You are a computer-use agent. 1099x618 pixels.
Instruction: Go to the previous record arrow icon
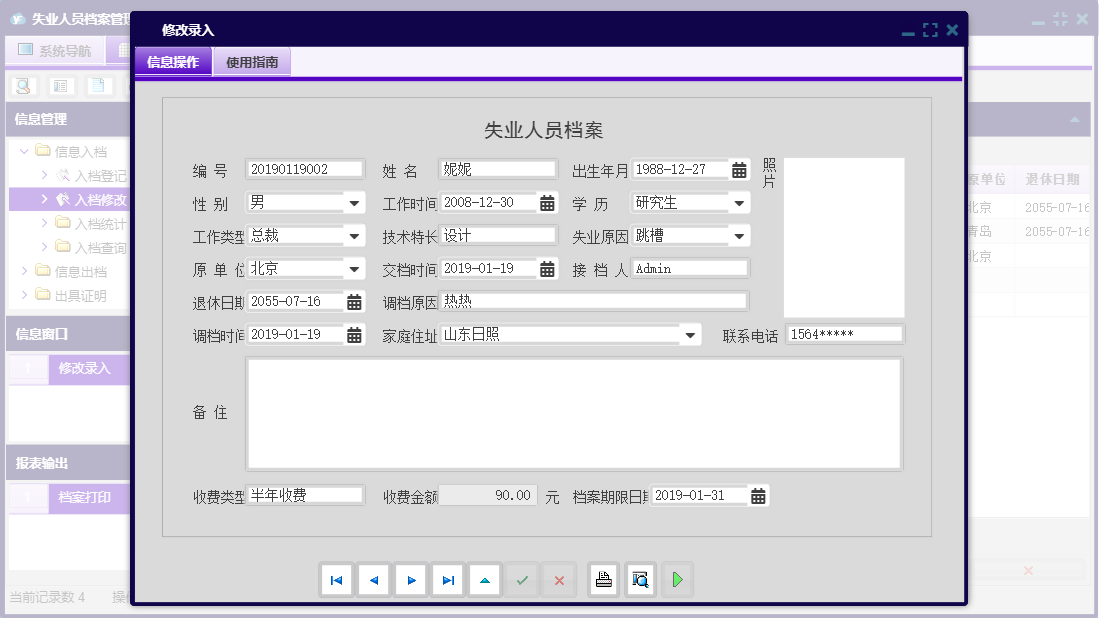point(374,579)
